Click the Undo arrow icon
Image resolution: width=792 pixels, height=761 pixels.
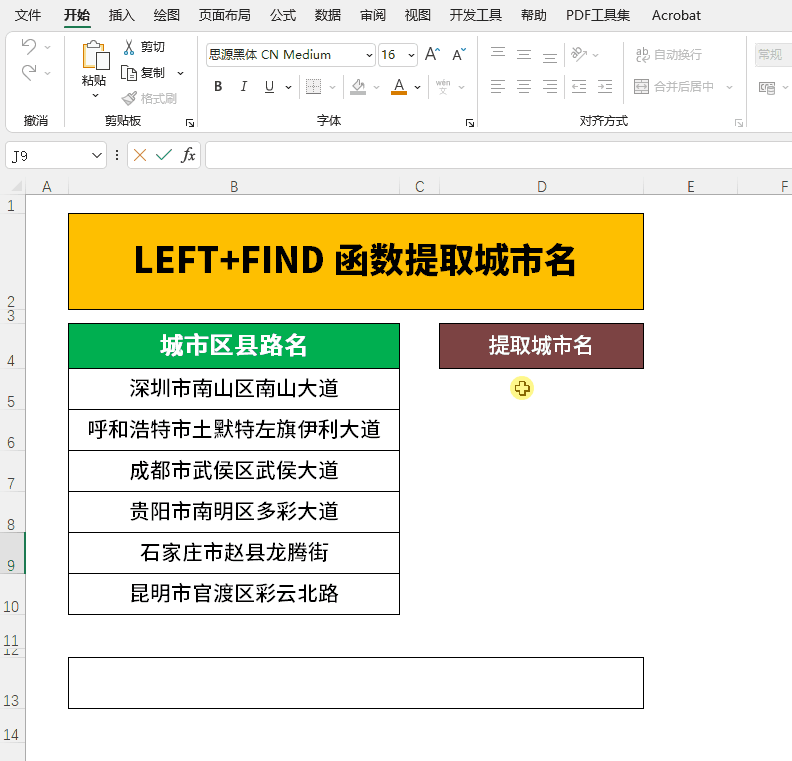(29, 46)
